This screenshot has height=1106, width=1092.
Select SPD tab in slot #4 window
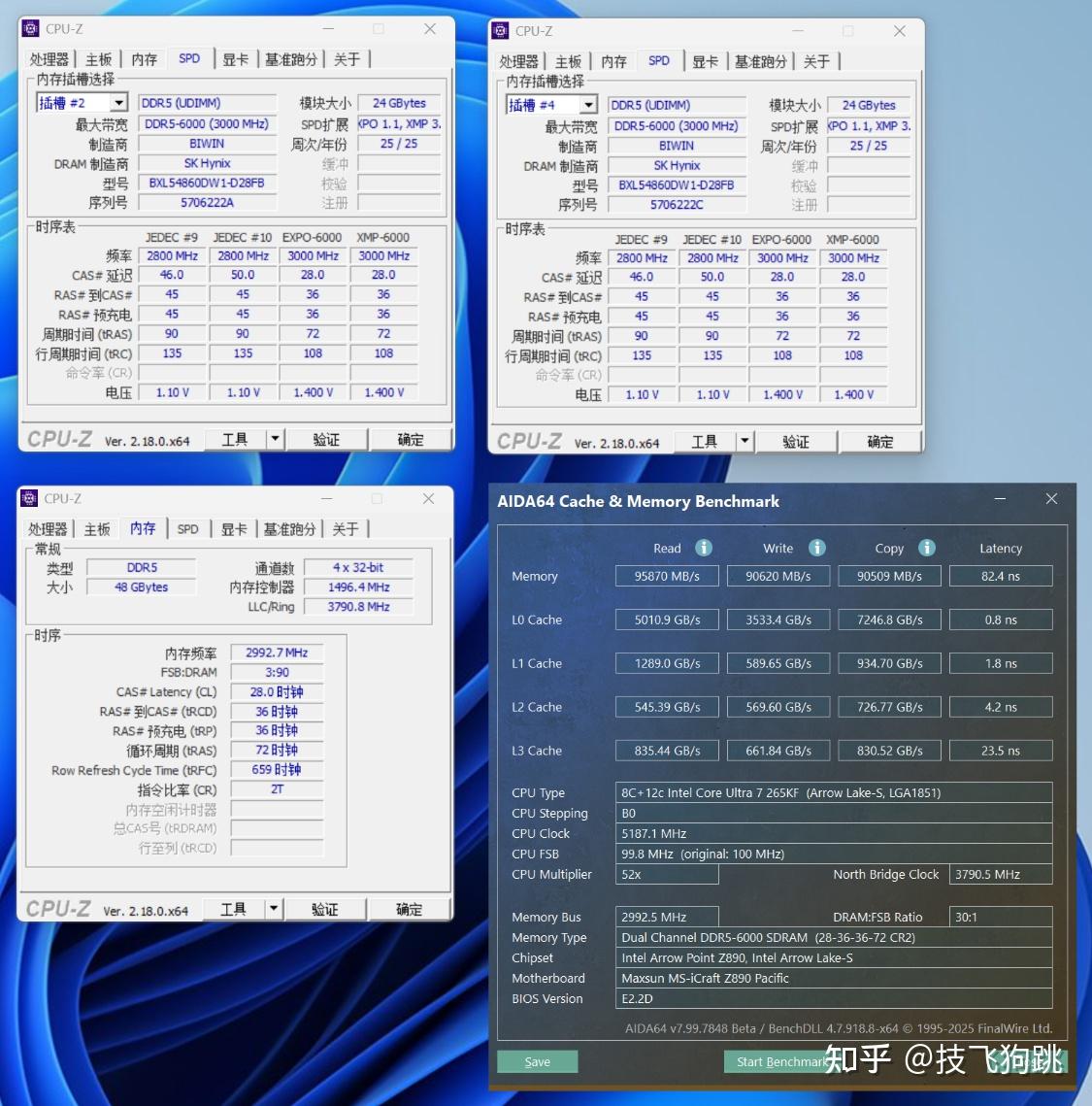658,60
